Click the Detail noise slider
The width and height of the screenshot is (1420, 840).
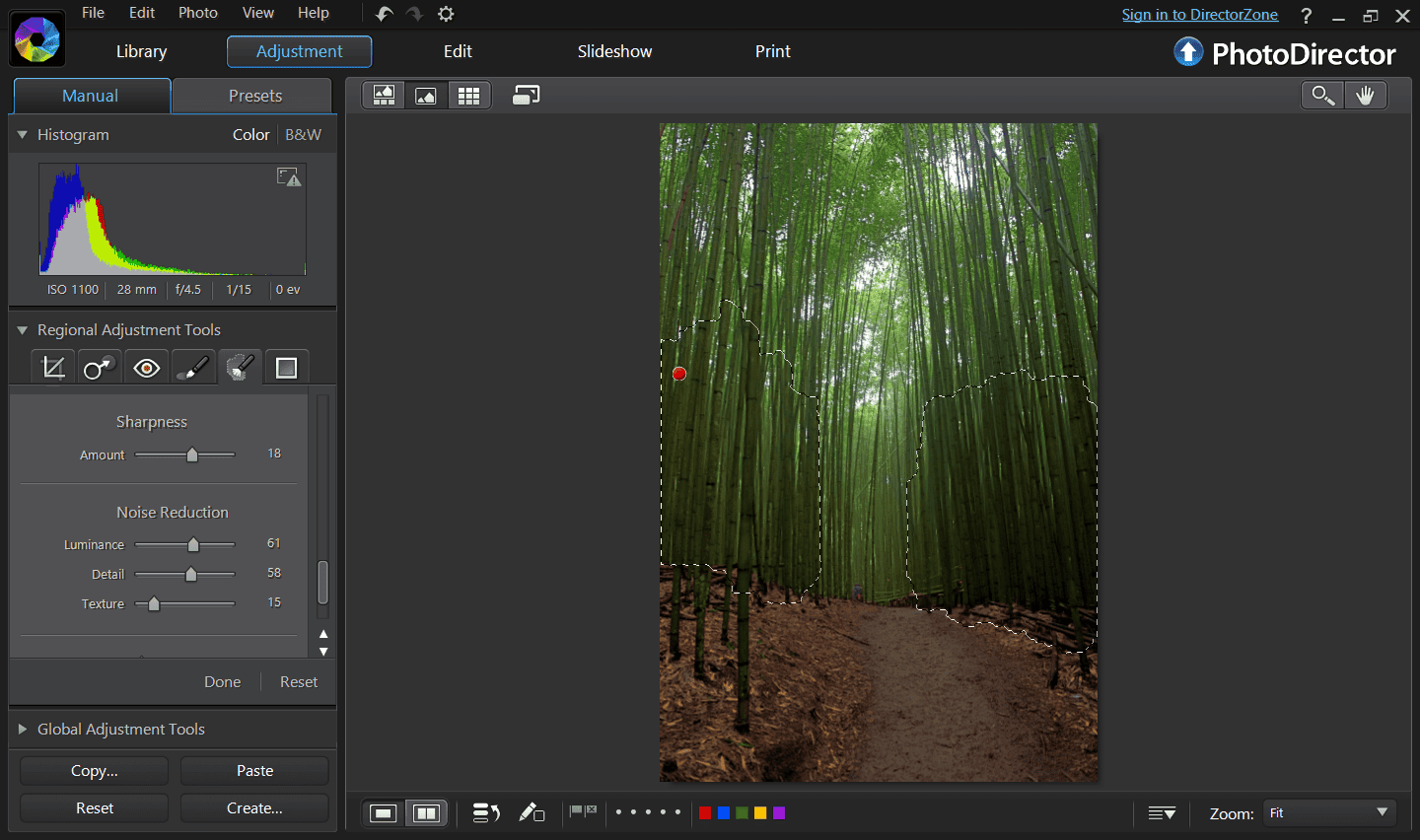(185, 574)
